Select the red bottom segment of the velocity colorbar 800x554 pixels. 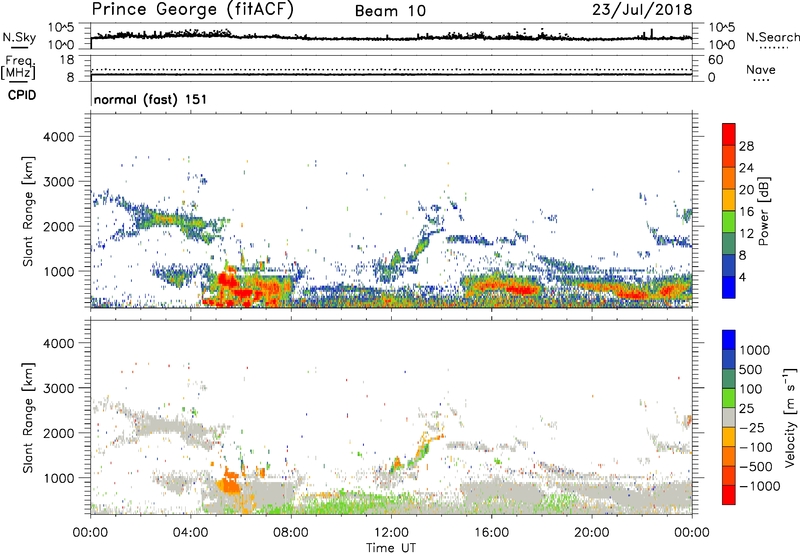729,495
